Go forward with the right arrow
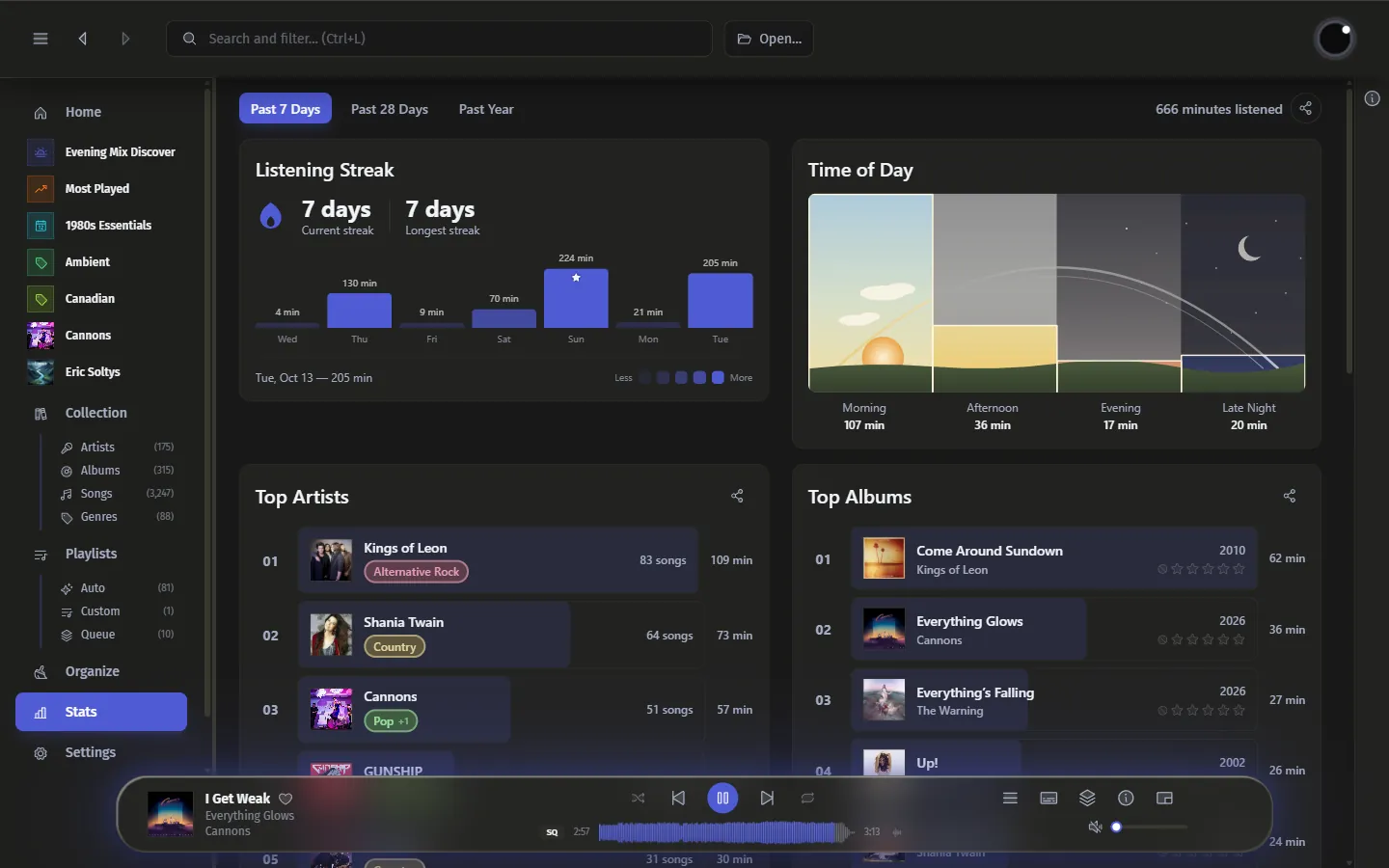 [125, 39]
